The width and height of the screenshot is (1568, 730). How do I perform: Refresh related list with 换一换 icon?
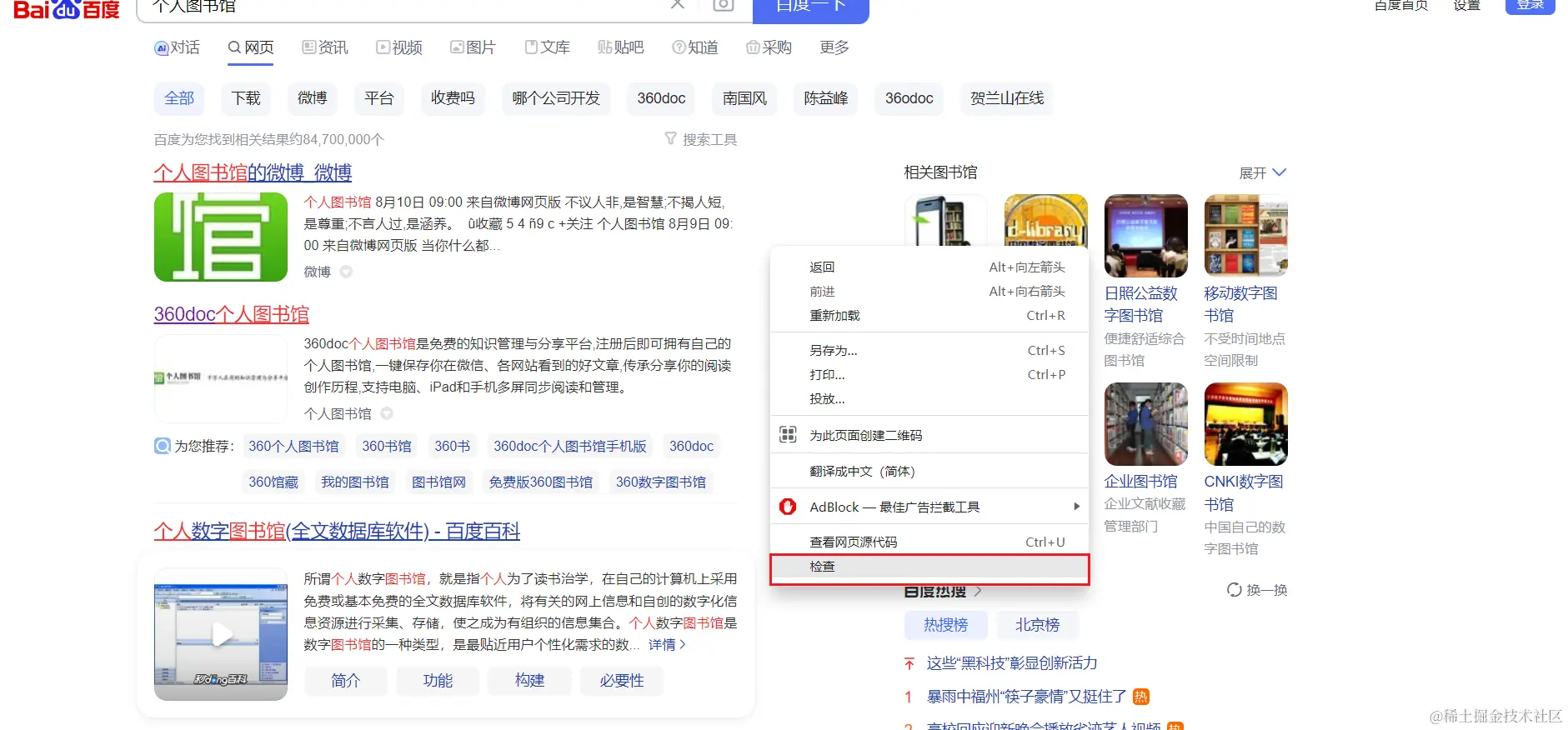1256,590
